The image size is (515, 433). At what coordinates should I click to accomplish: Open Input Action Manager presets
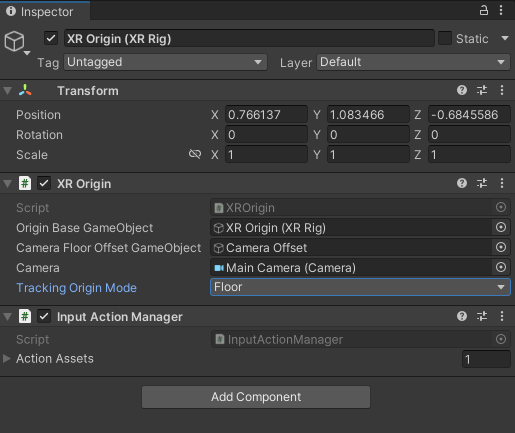click(x=482, y=316)
